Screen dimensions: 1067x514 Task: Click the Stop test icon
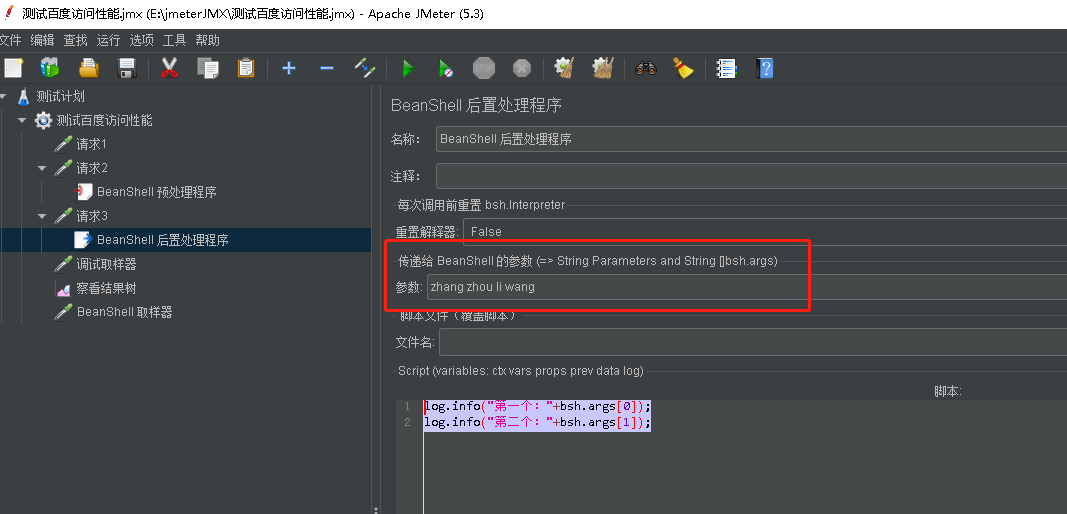coord(484,68)
